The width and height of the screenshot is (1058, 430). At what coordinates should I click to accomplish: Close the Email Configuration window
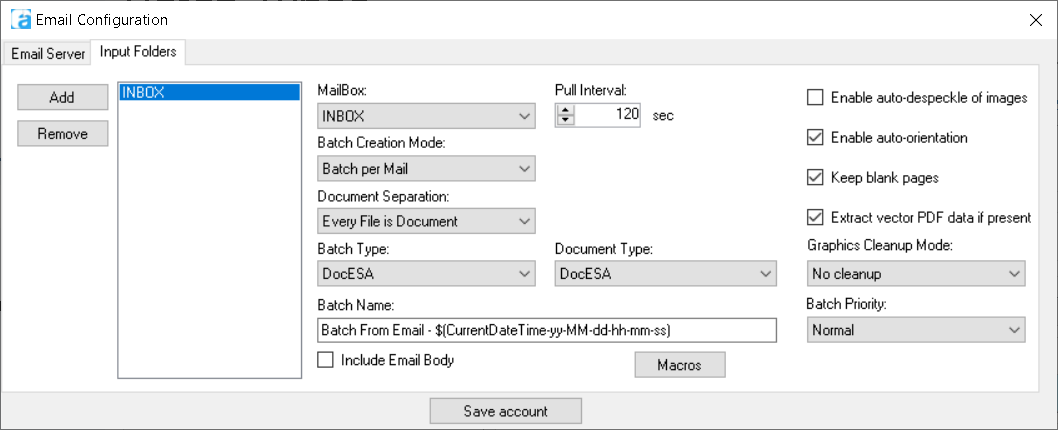(x=1035, y=19)
